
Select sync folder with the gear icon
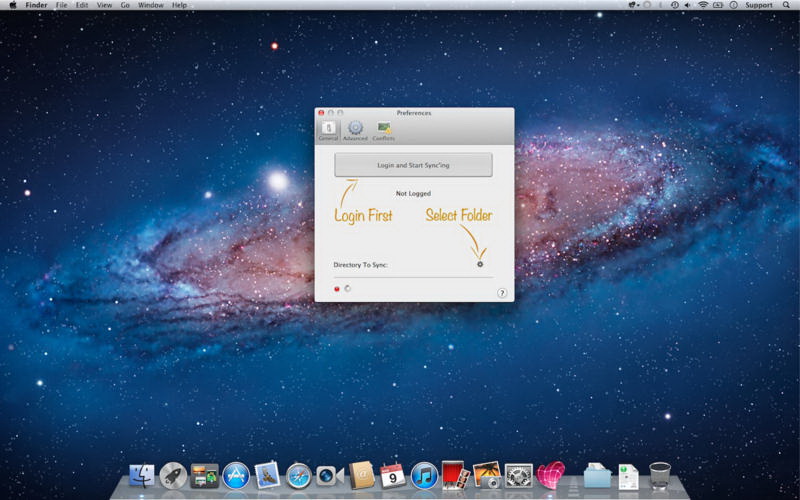(x=480, y=264)
